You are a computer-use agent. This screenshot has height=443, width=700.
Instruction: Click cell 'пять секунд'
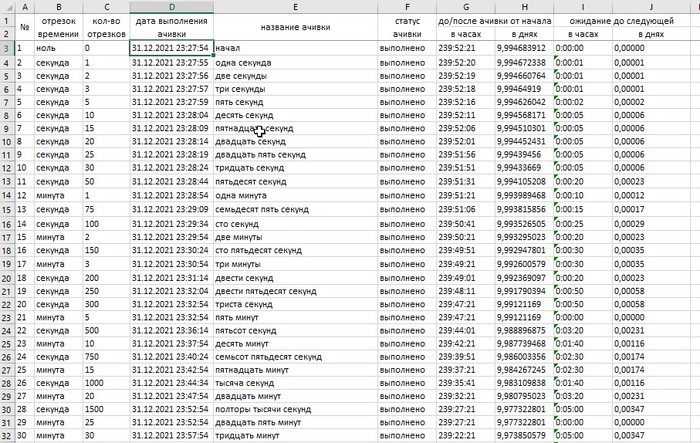(296, 102)
